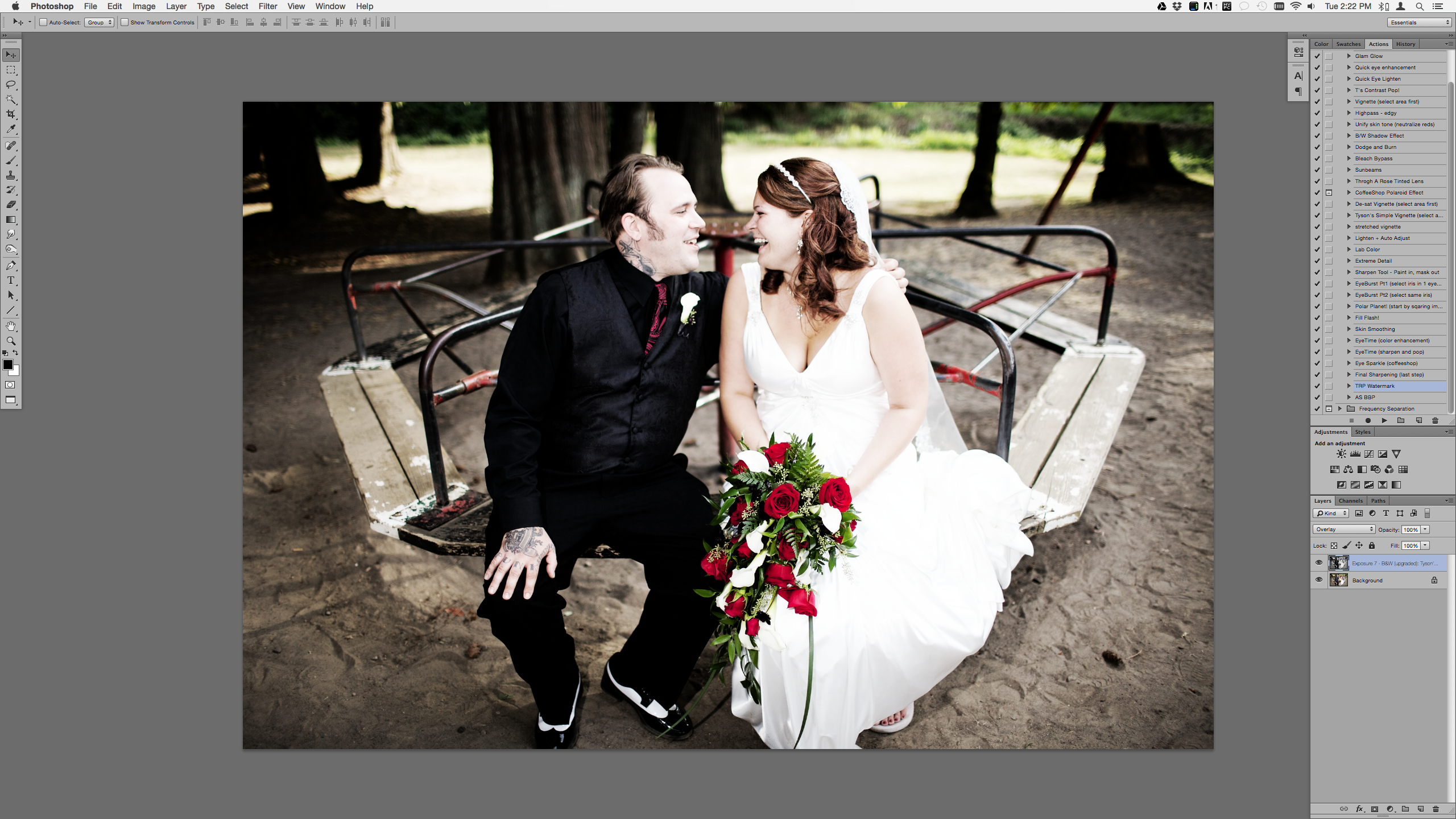This screenshot has width=1456, height=819.
Task: Switch to the History tab
Action: (x=1405, y=44)
